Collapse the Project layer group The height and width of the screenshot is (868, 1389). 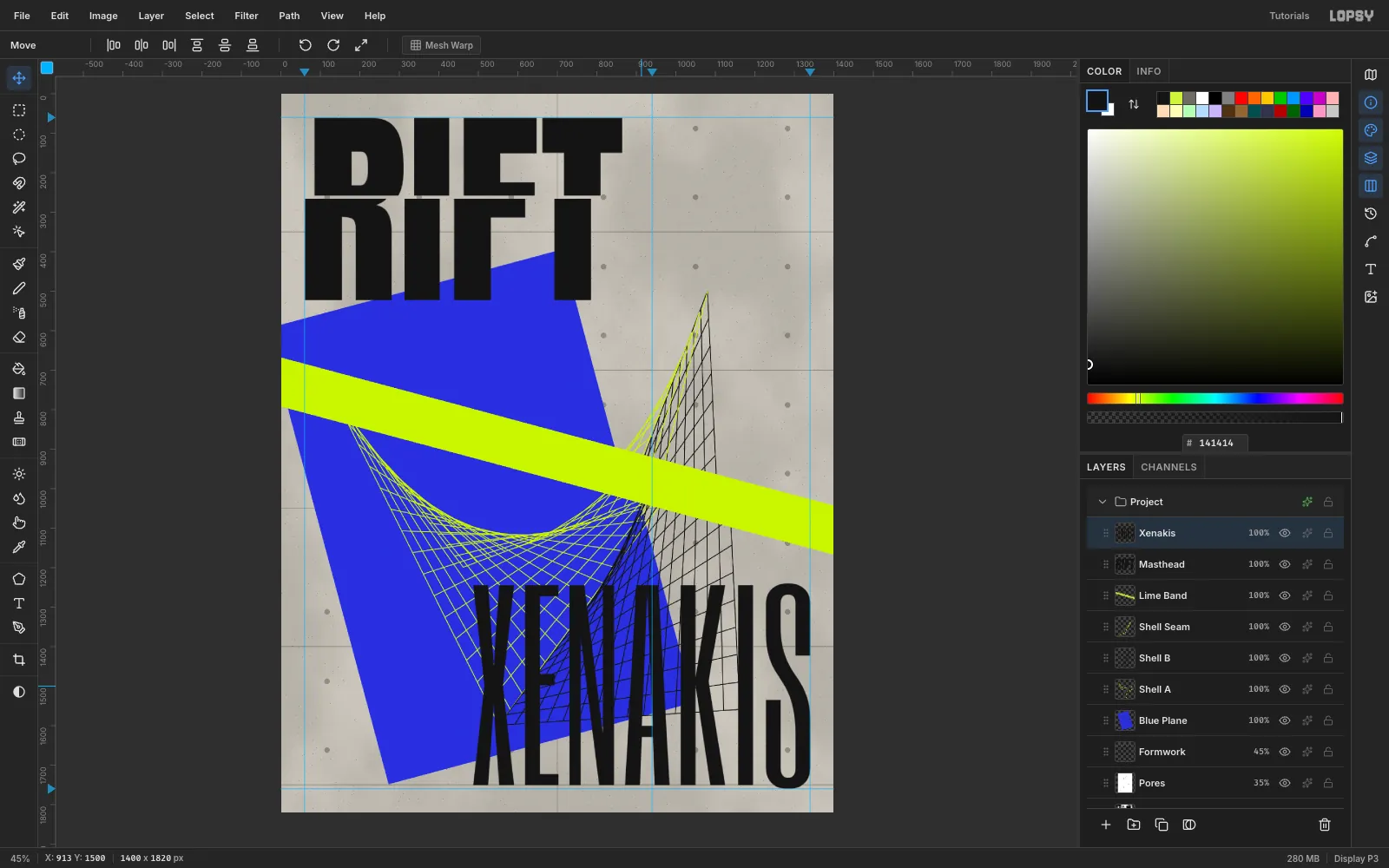1103,502
